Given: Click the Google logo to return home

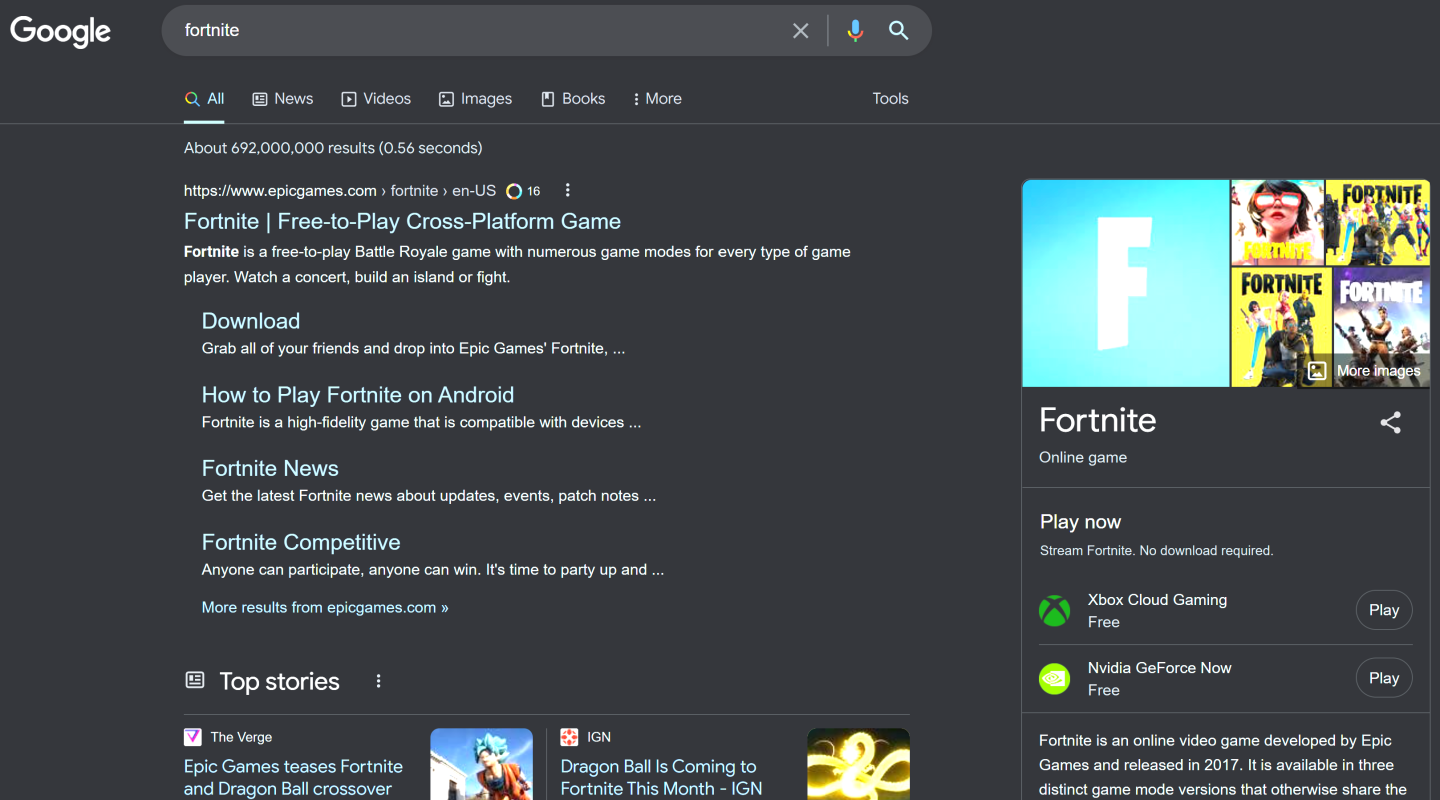Looking at the screenshot, I should coord(60,31).
